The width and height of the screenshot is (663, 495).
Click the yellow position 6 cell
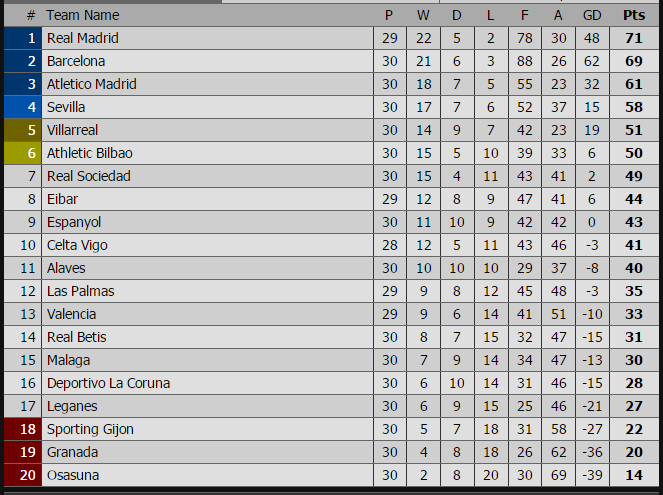coord(22,153)
